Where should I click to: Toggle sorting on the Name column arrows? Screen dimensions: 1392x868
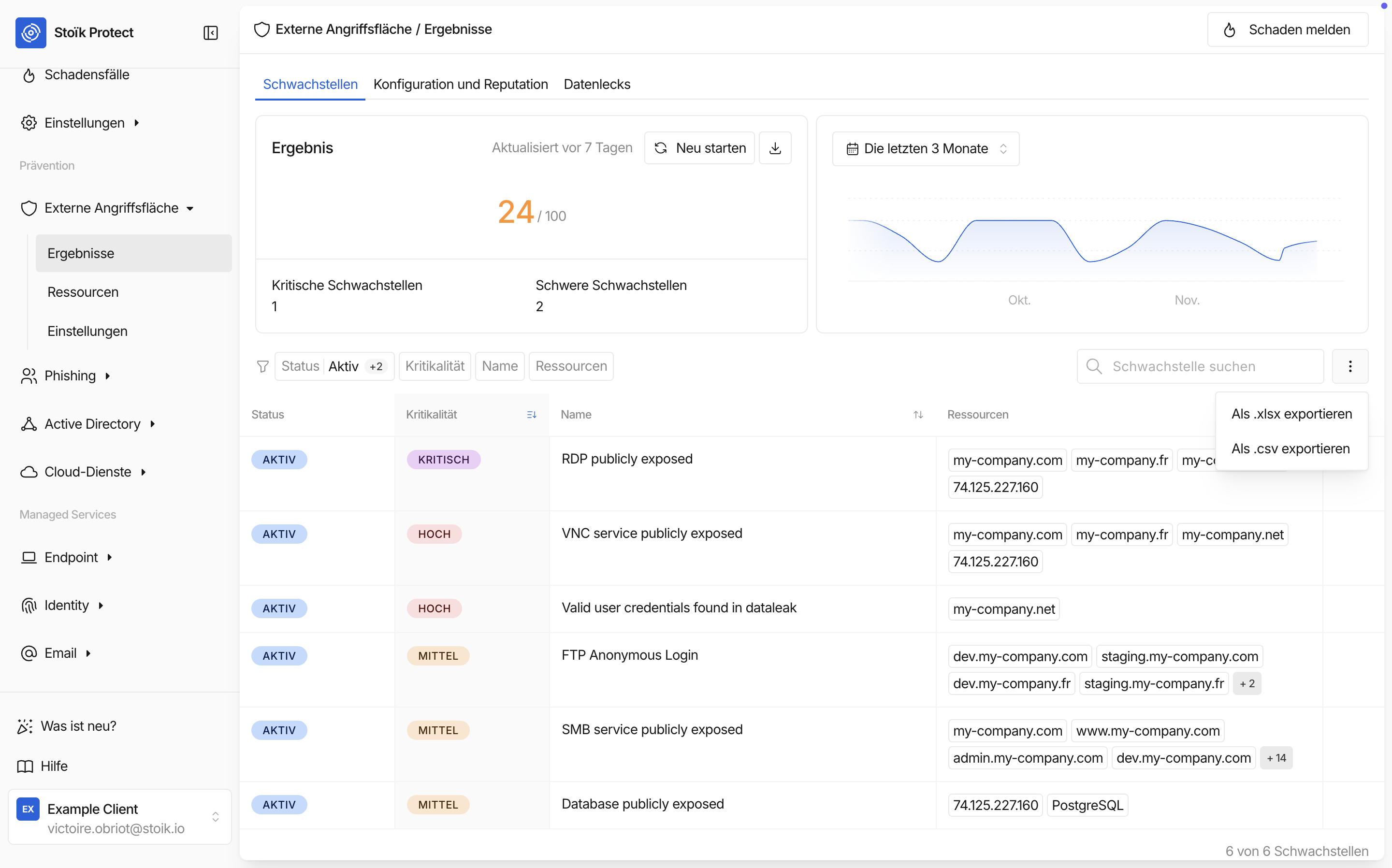click(x=918, y=415)
